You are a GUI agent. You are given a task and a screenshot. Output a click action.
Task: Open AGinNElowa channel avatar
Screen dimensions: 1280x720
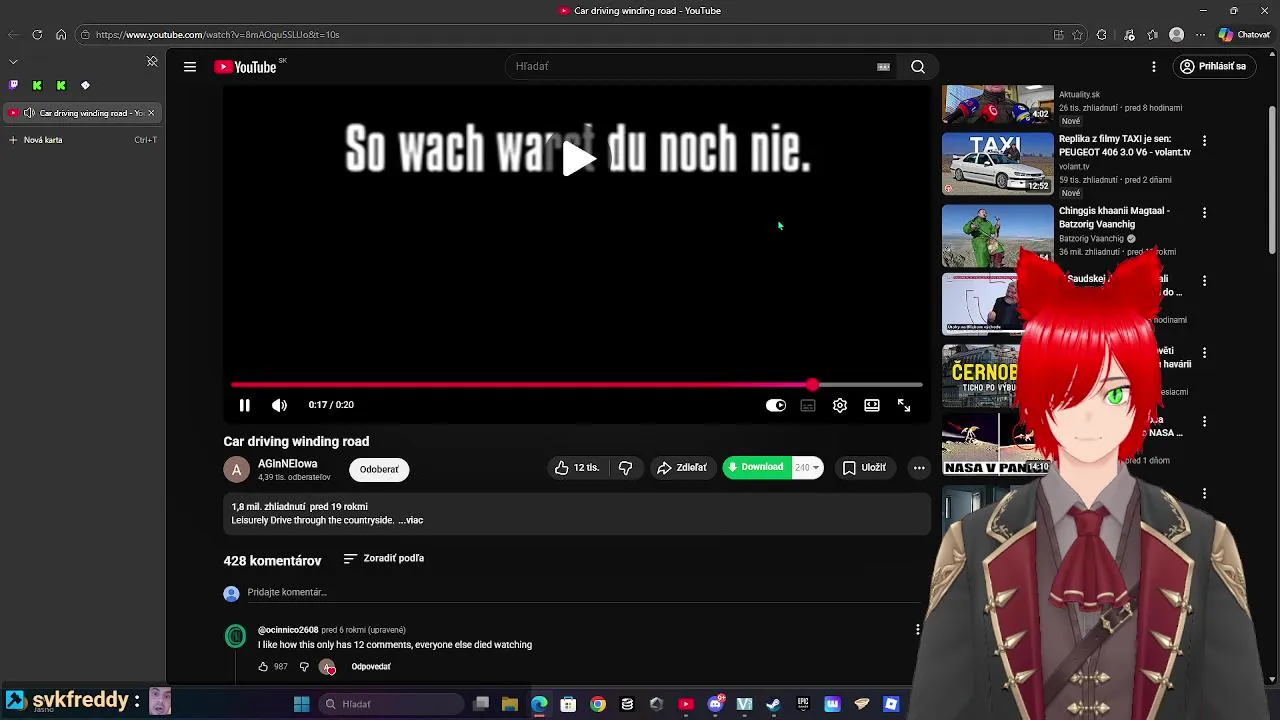click(x=236, y=469)
